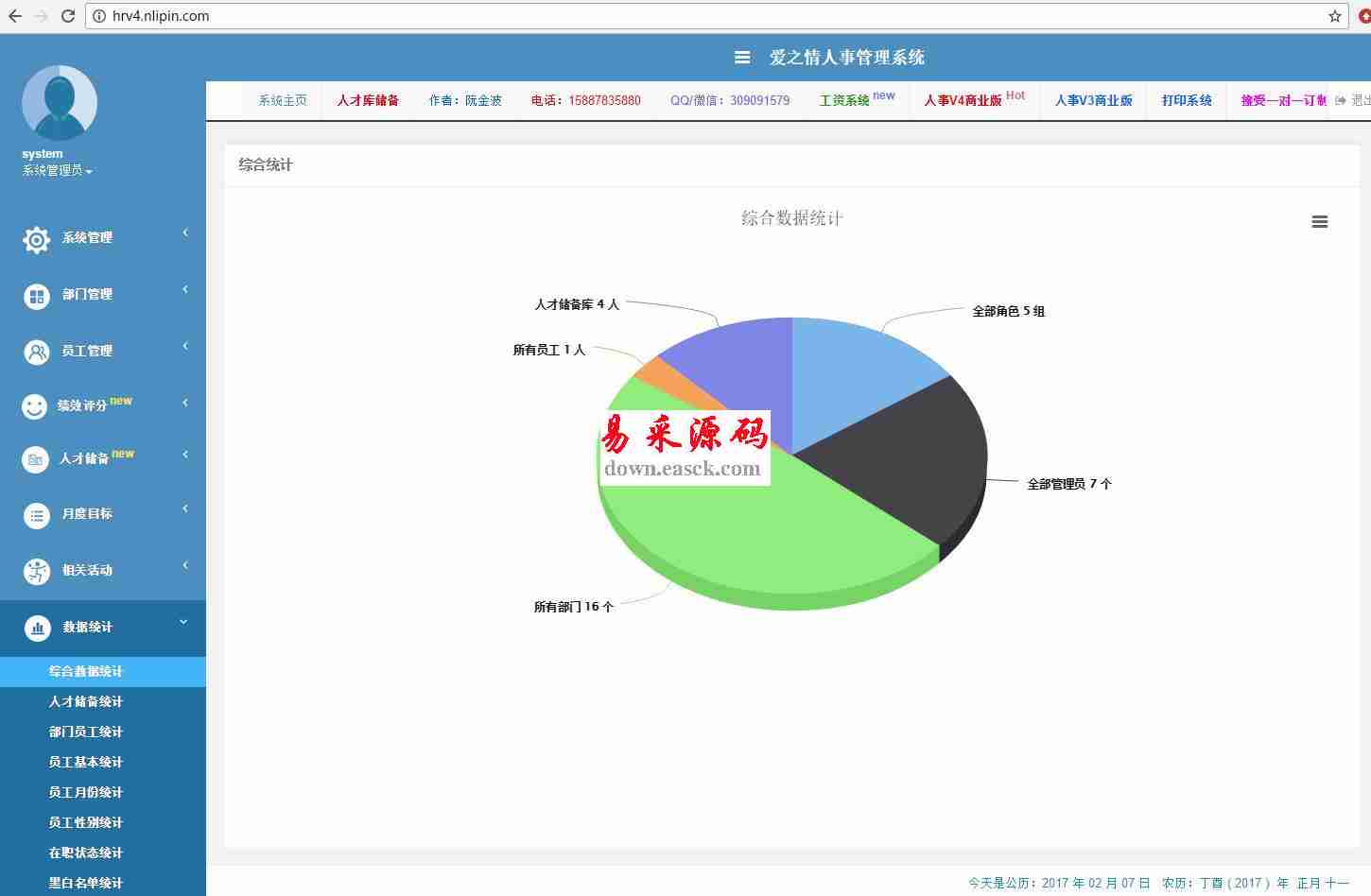Click the 系统管理 gear icon
1371x896 pixels.
click(x=36, y=239)
